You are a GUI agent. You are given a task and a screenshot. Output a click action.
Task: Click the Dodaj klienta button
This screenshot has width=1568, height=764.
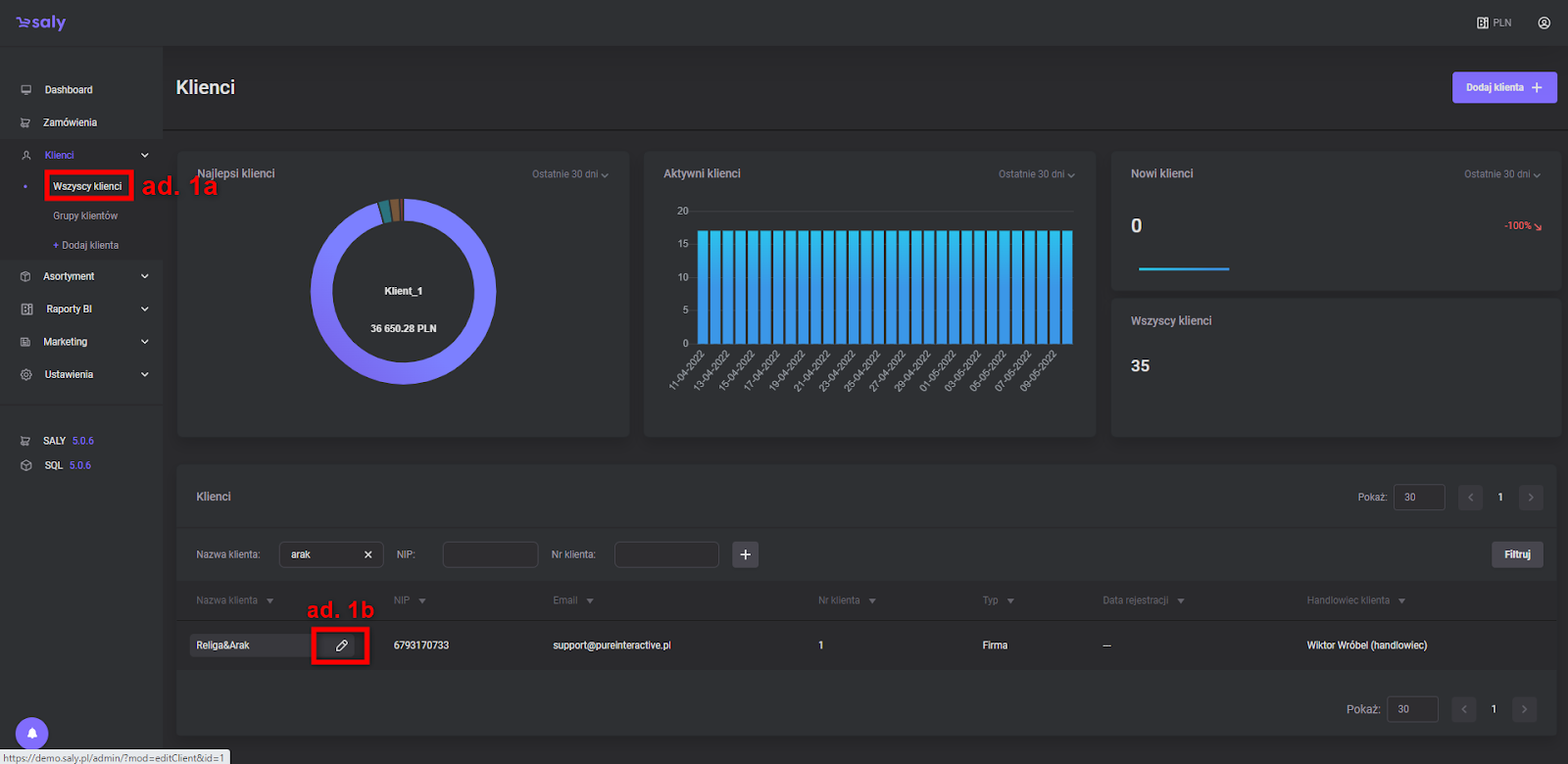click(1503, 87)
